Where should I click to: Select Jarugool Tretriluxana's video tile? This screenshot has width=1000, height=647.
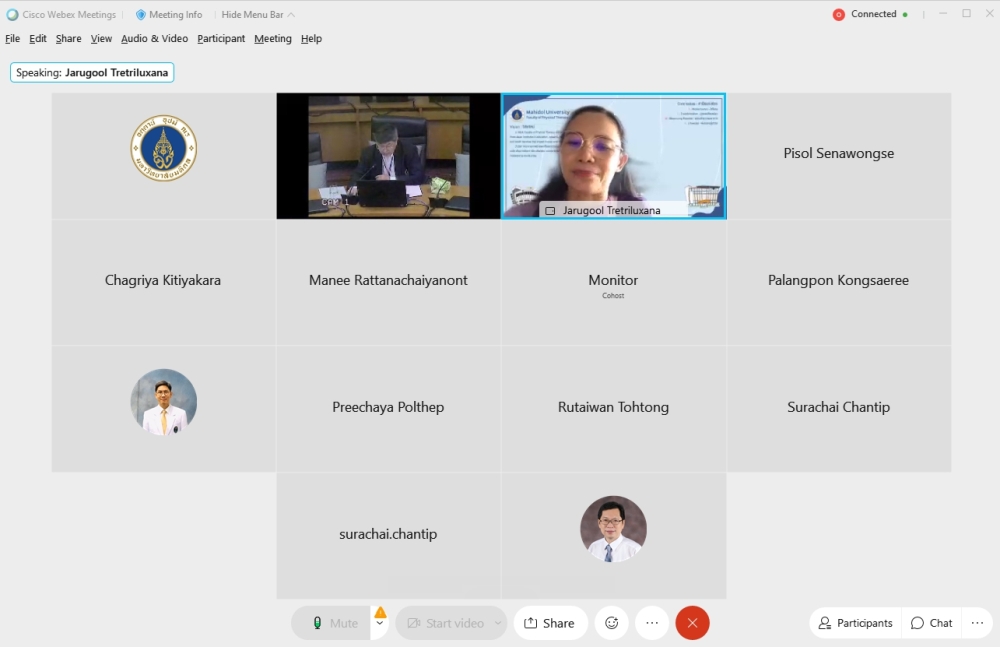[x=613, y=156]
